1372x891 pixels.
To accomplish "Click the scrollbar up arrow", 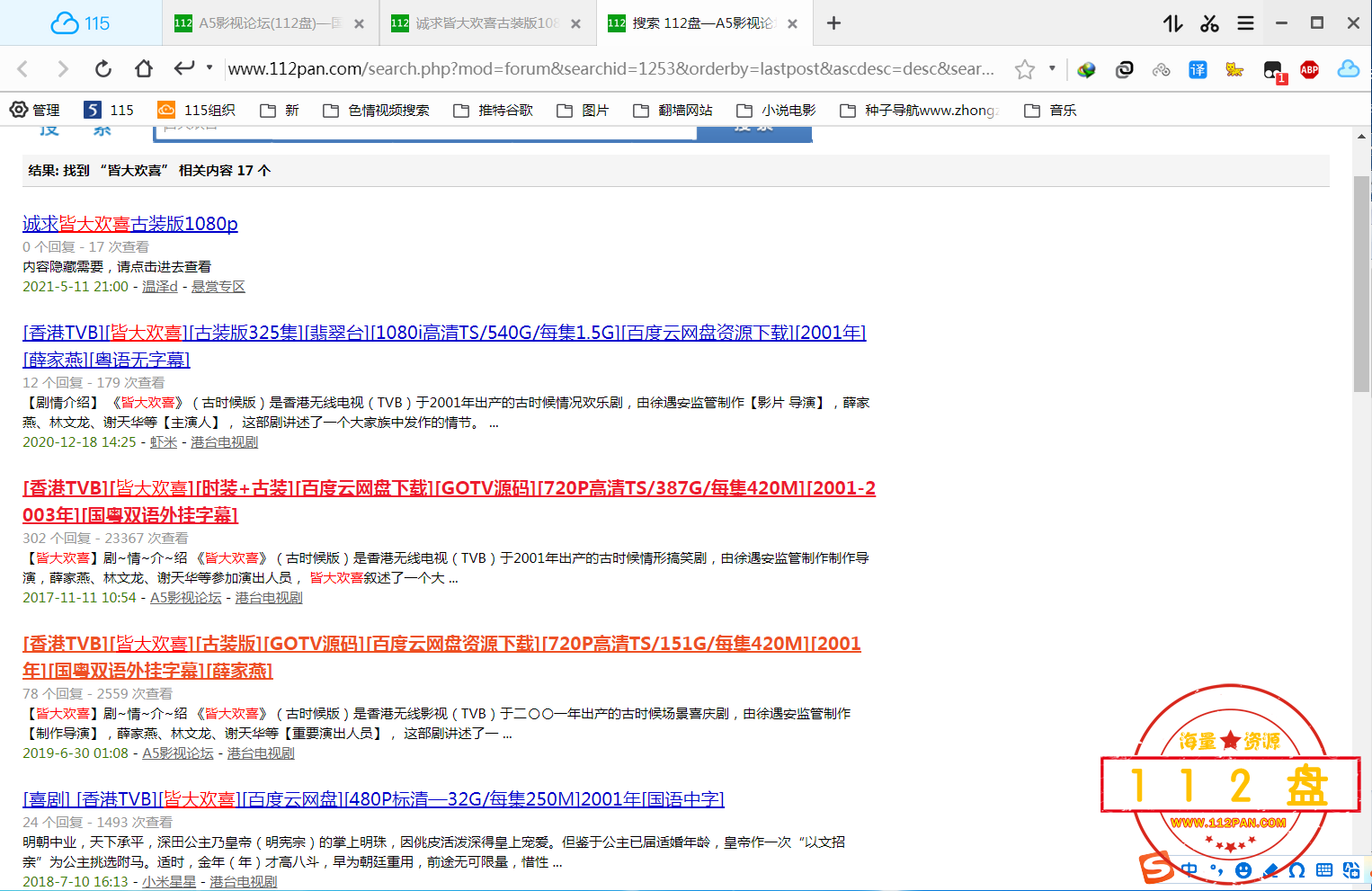I will (x=1362, y=137).
